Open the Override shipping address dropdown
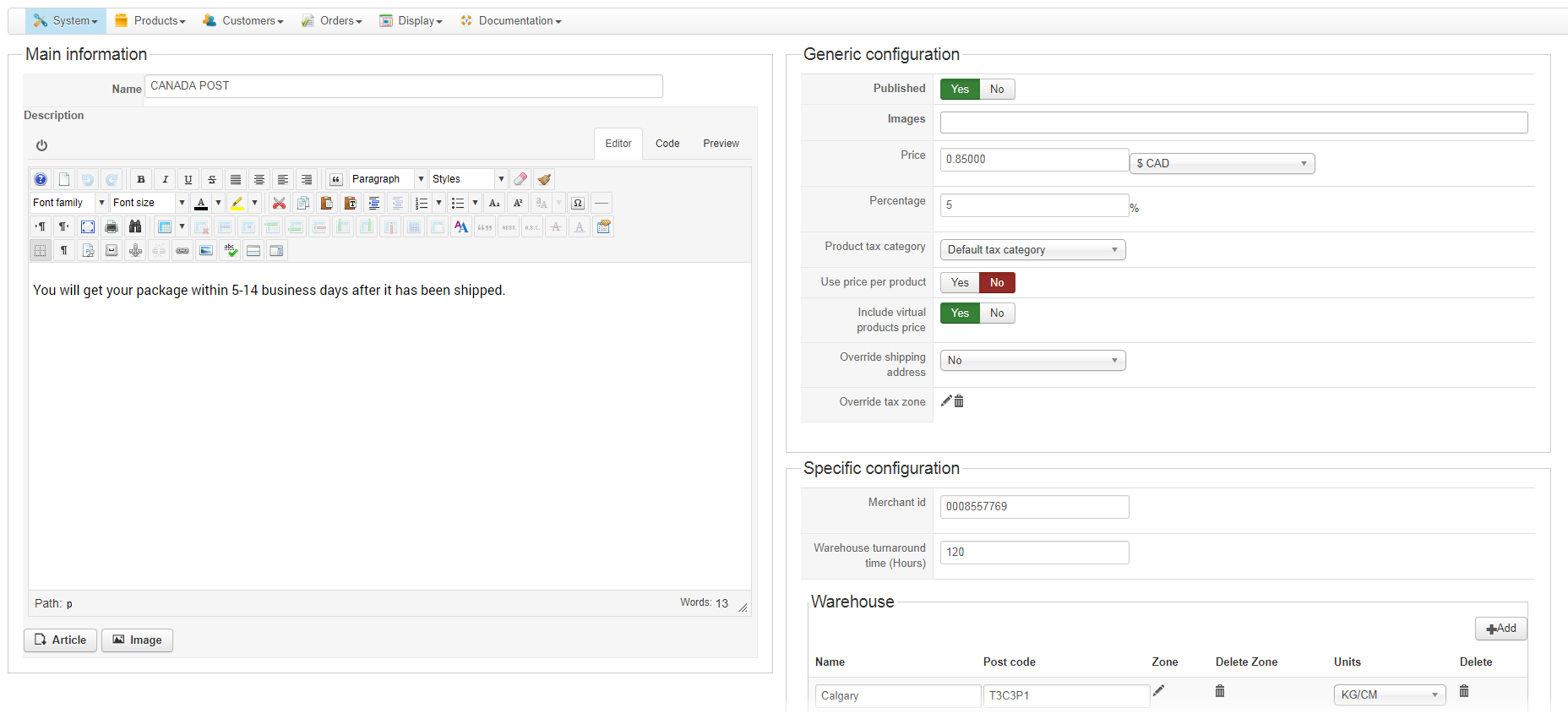 coord(1032,361)
